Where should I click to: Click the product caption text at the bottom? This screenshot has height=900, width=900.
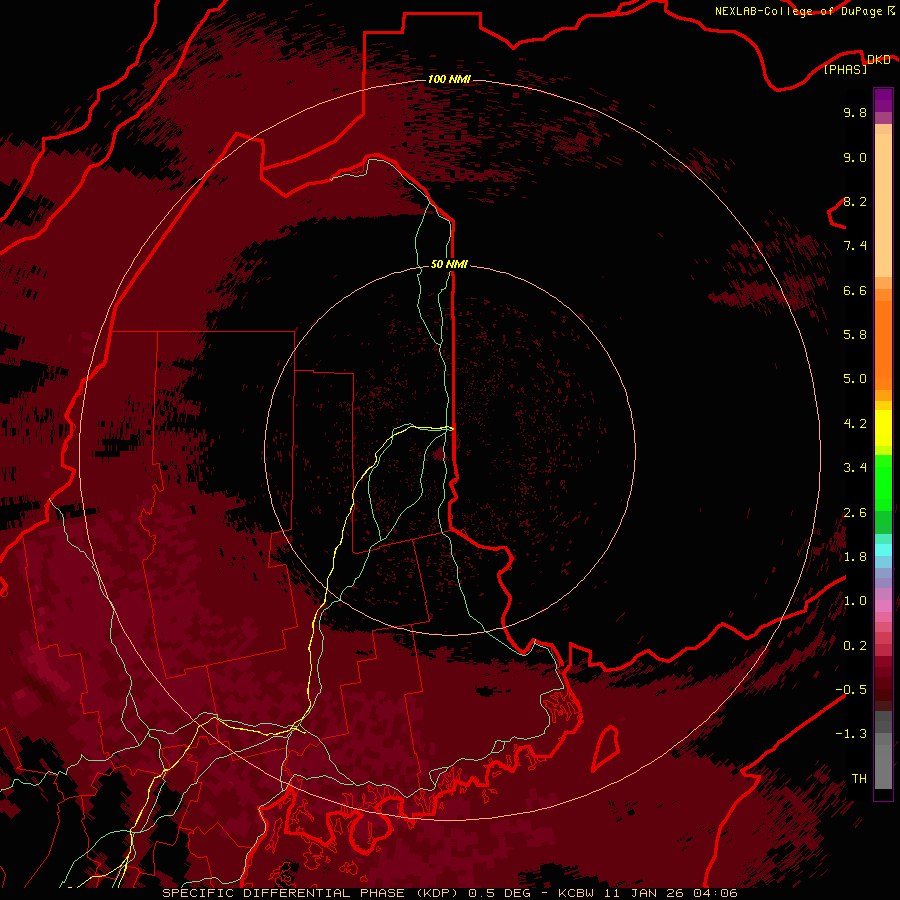(449, 893)
